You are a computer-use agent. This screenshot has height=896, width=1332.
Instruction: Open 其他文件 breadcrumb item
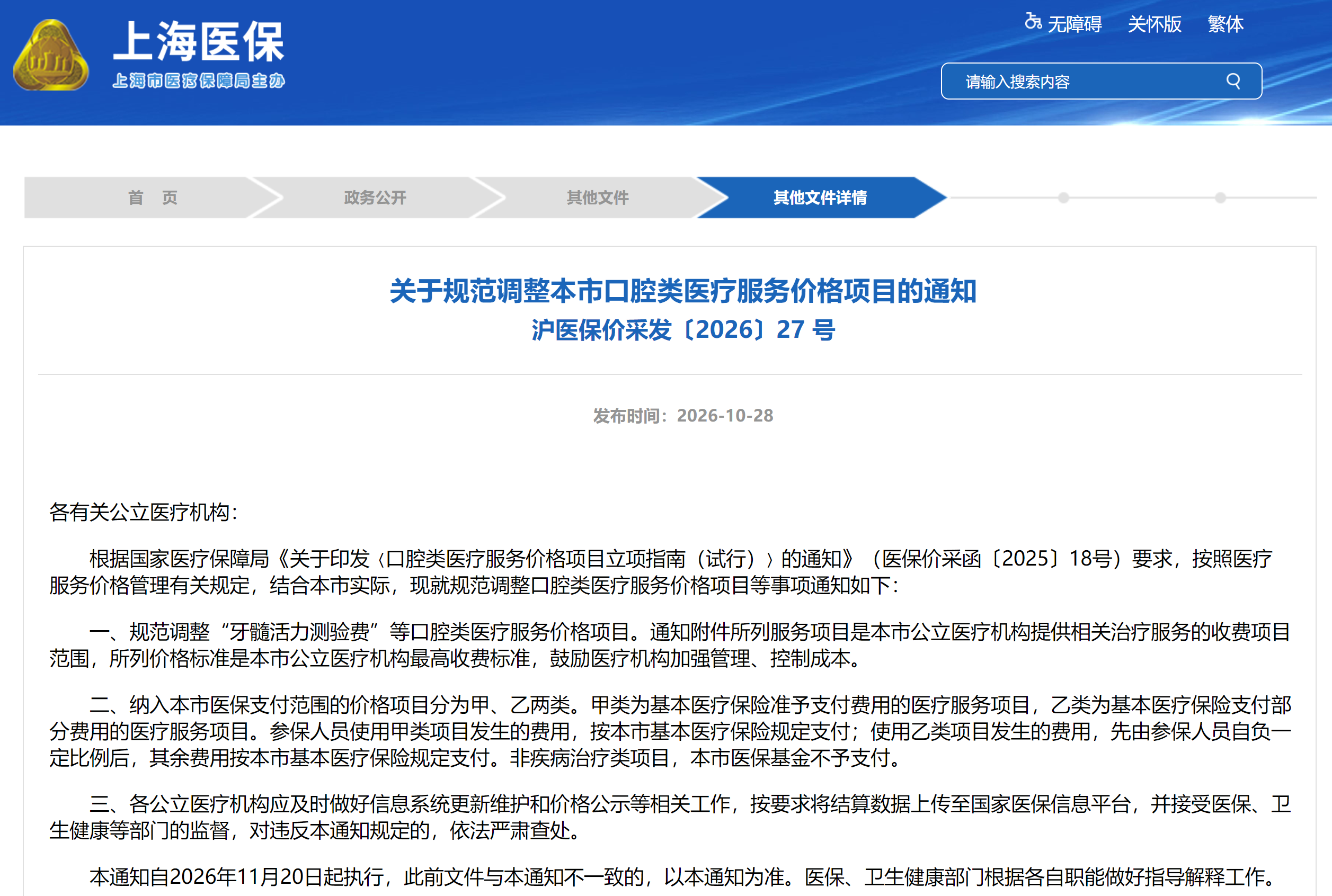[598, 198]
